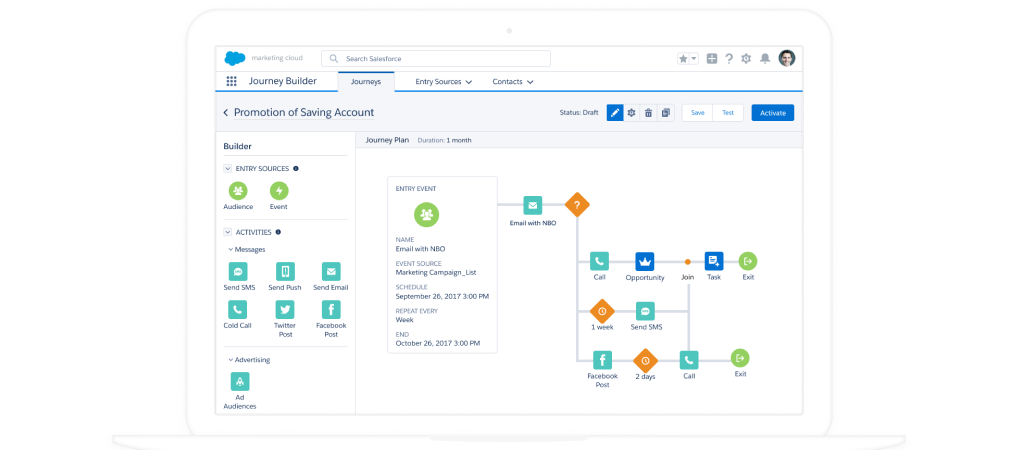Click the Status: Draft label

click(579, 112)
